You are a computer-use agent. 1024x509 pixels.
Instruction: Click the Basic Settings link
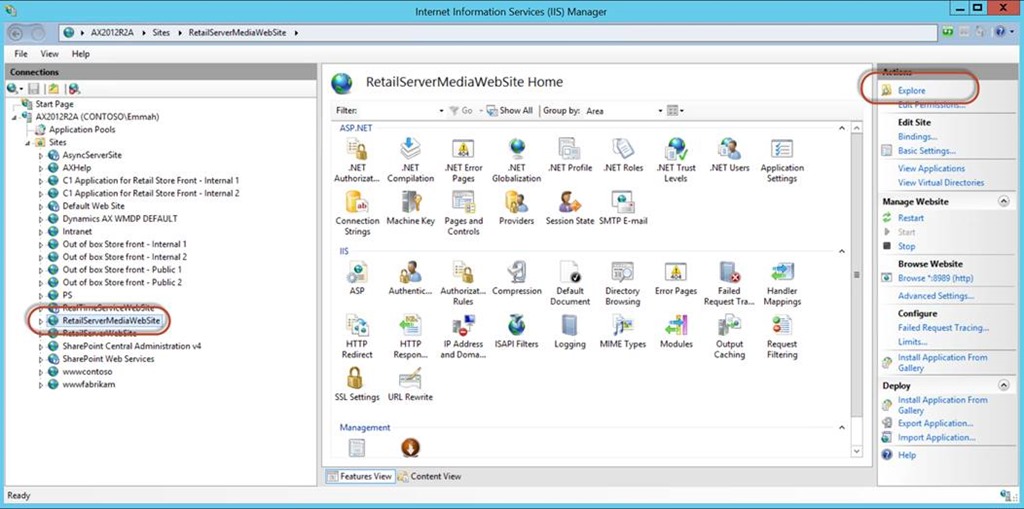coord(925,151)
